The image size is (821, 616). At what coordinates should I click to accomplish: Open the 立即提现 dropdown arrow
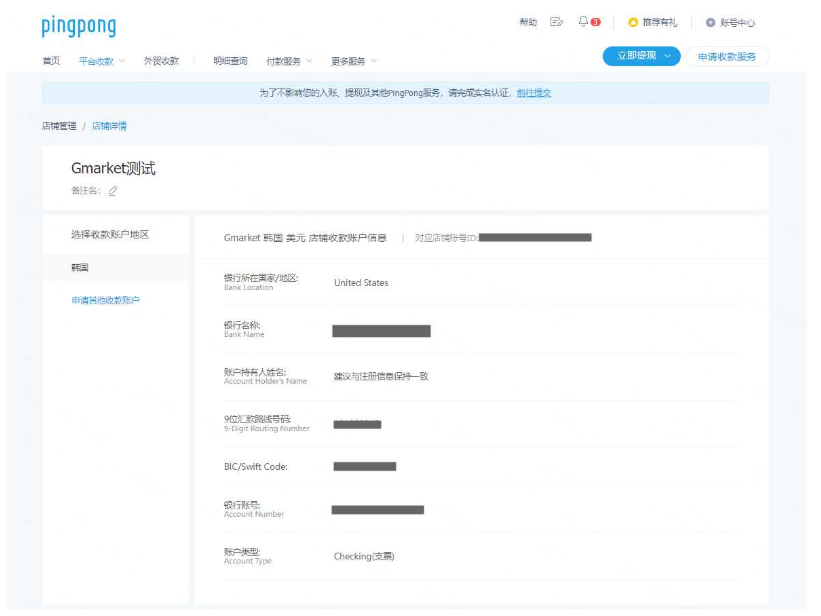coord(668,56)
